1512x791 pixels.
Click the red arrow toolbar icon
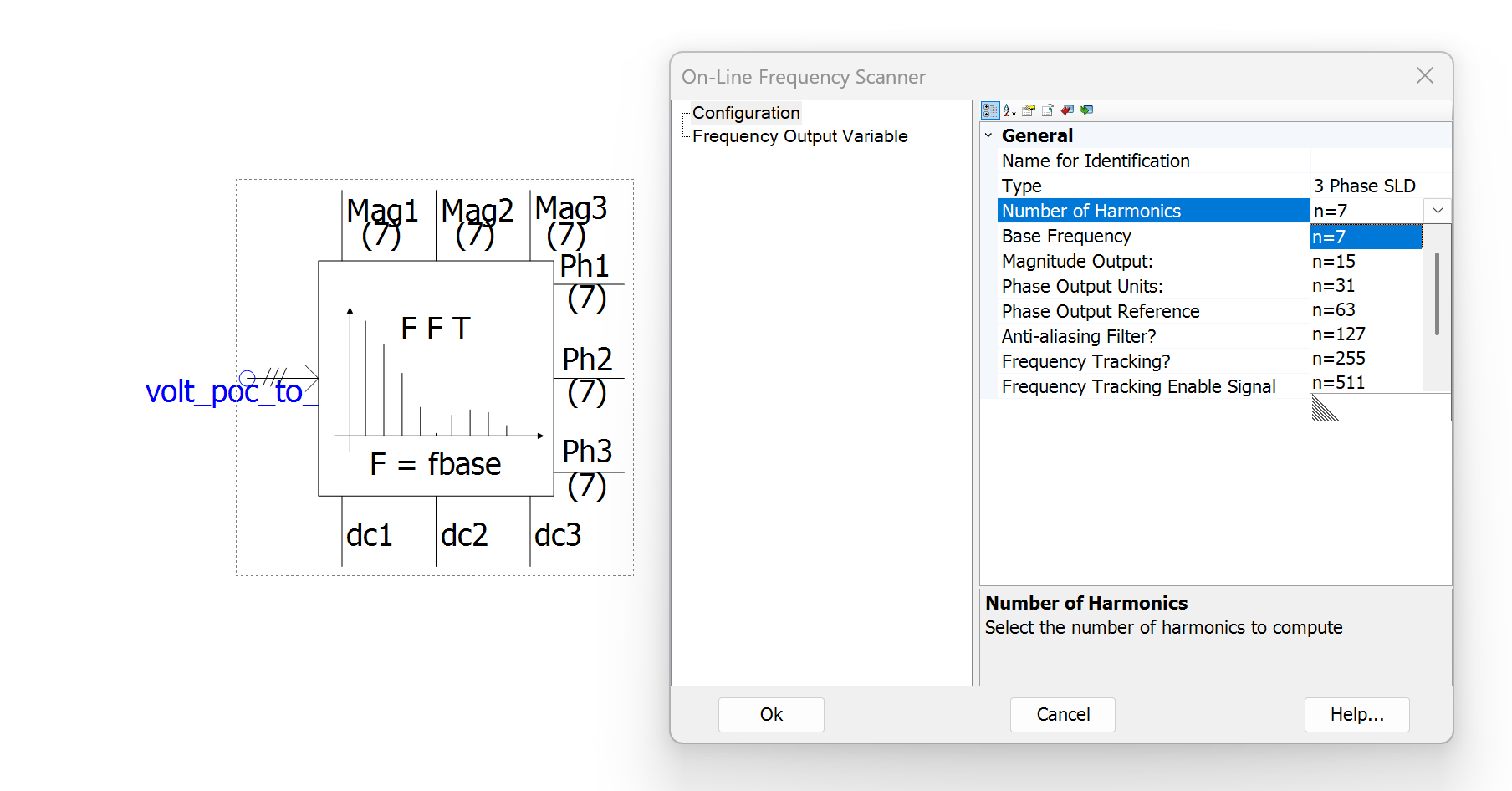coord(1067,110)
